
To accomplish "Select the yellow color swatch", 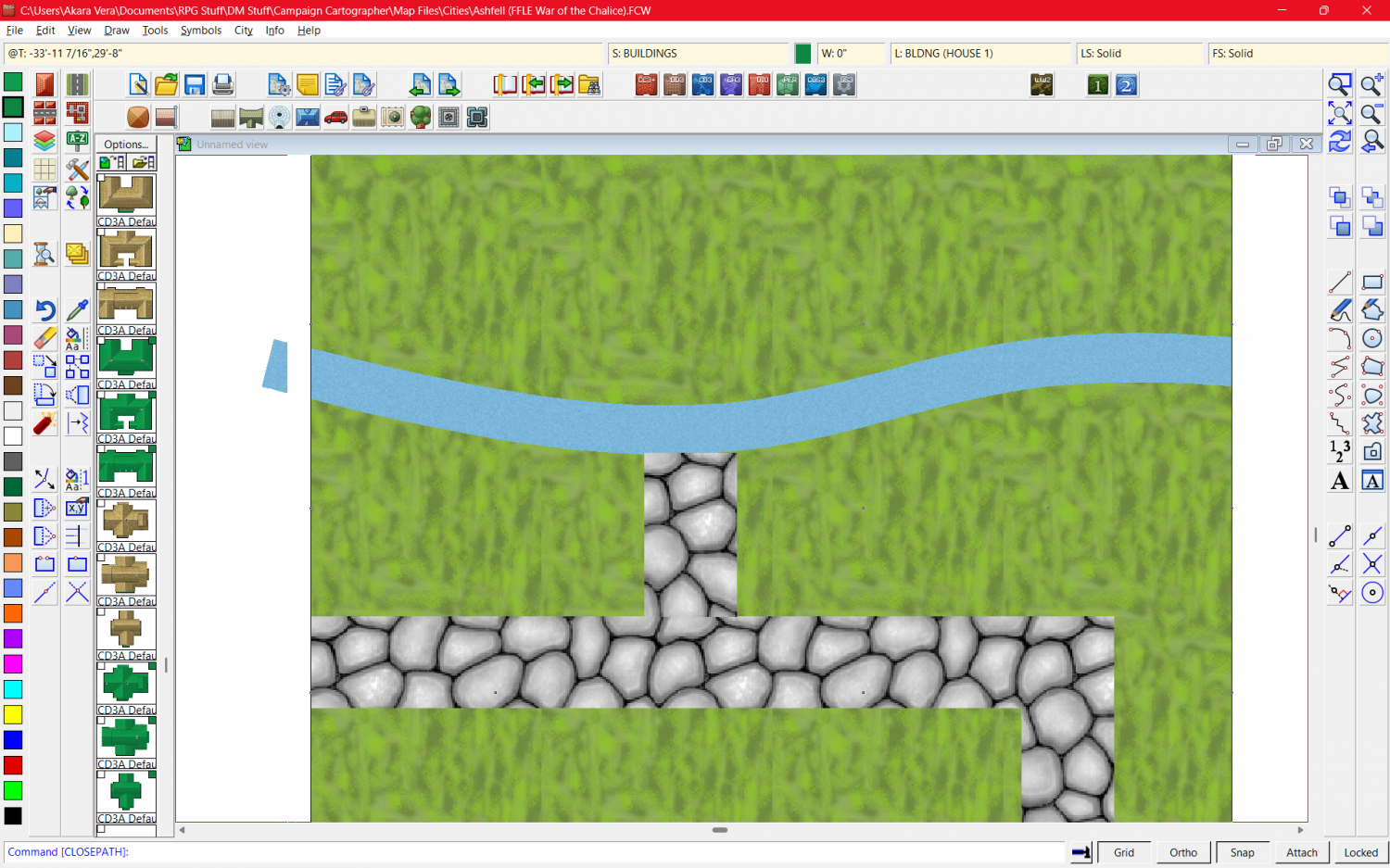I will point(13,714).
